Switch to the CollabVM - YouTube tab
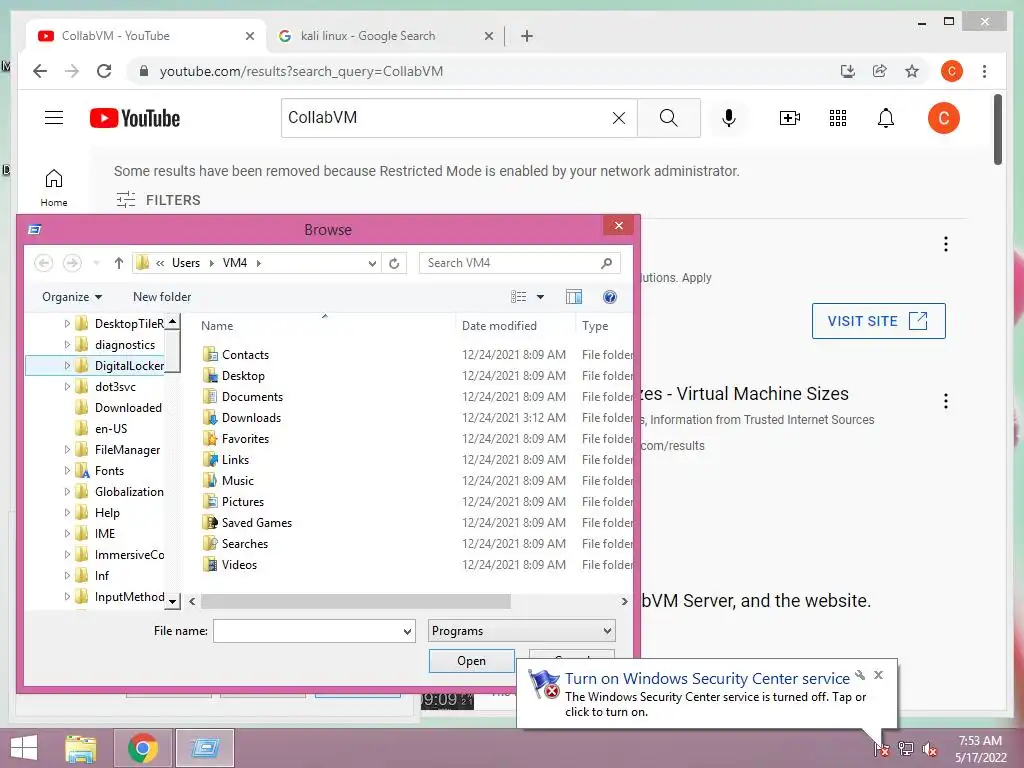 146,36
